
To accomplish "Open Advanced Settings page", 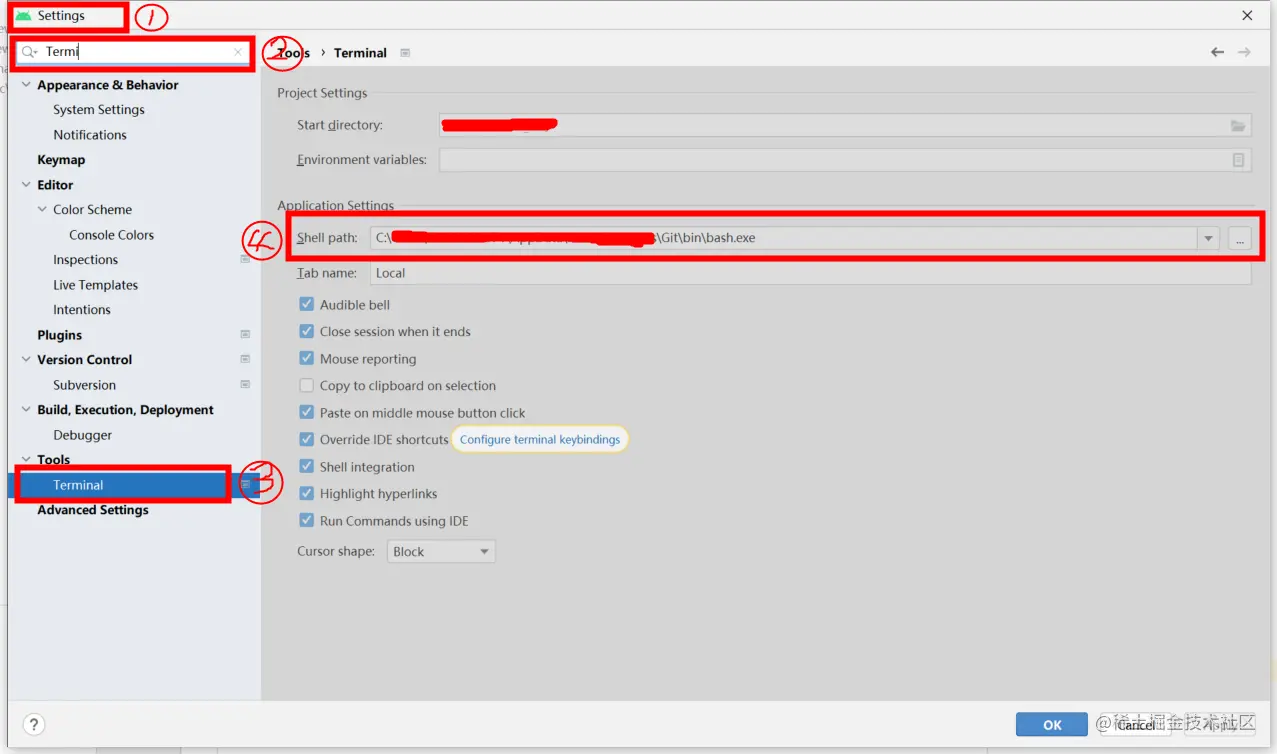I will [93, 510].
